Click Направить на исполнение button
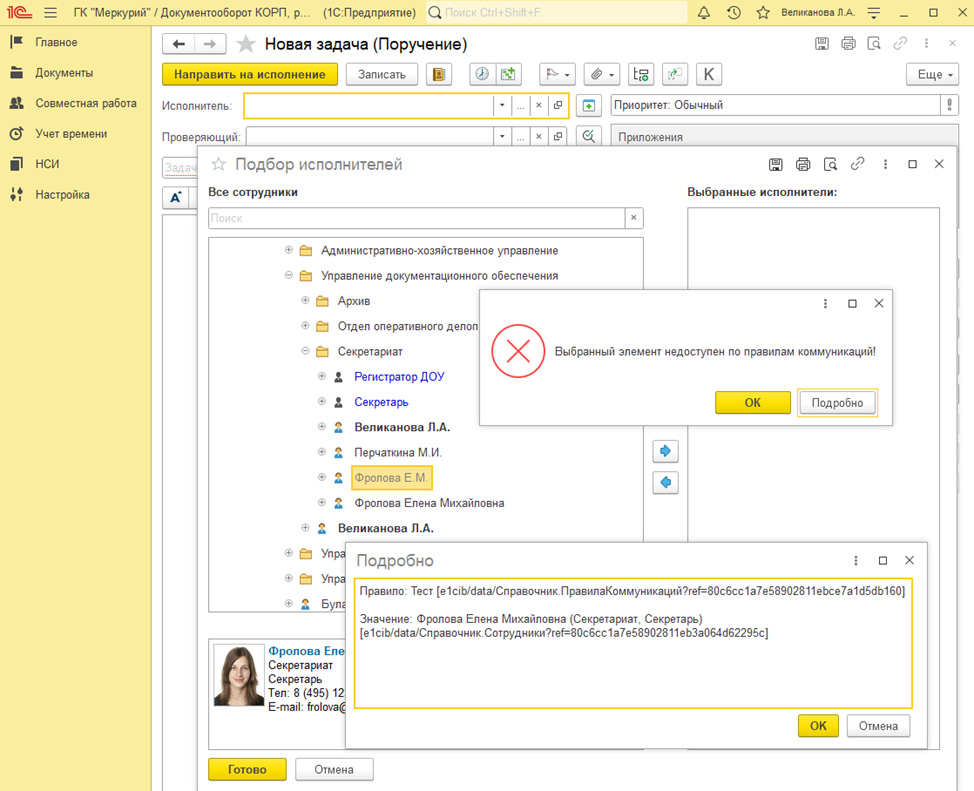Image resolution: width=974 pixels, height=791 pixels. click(250, 75)
